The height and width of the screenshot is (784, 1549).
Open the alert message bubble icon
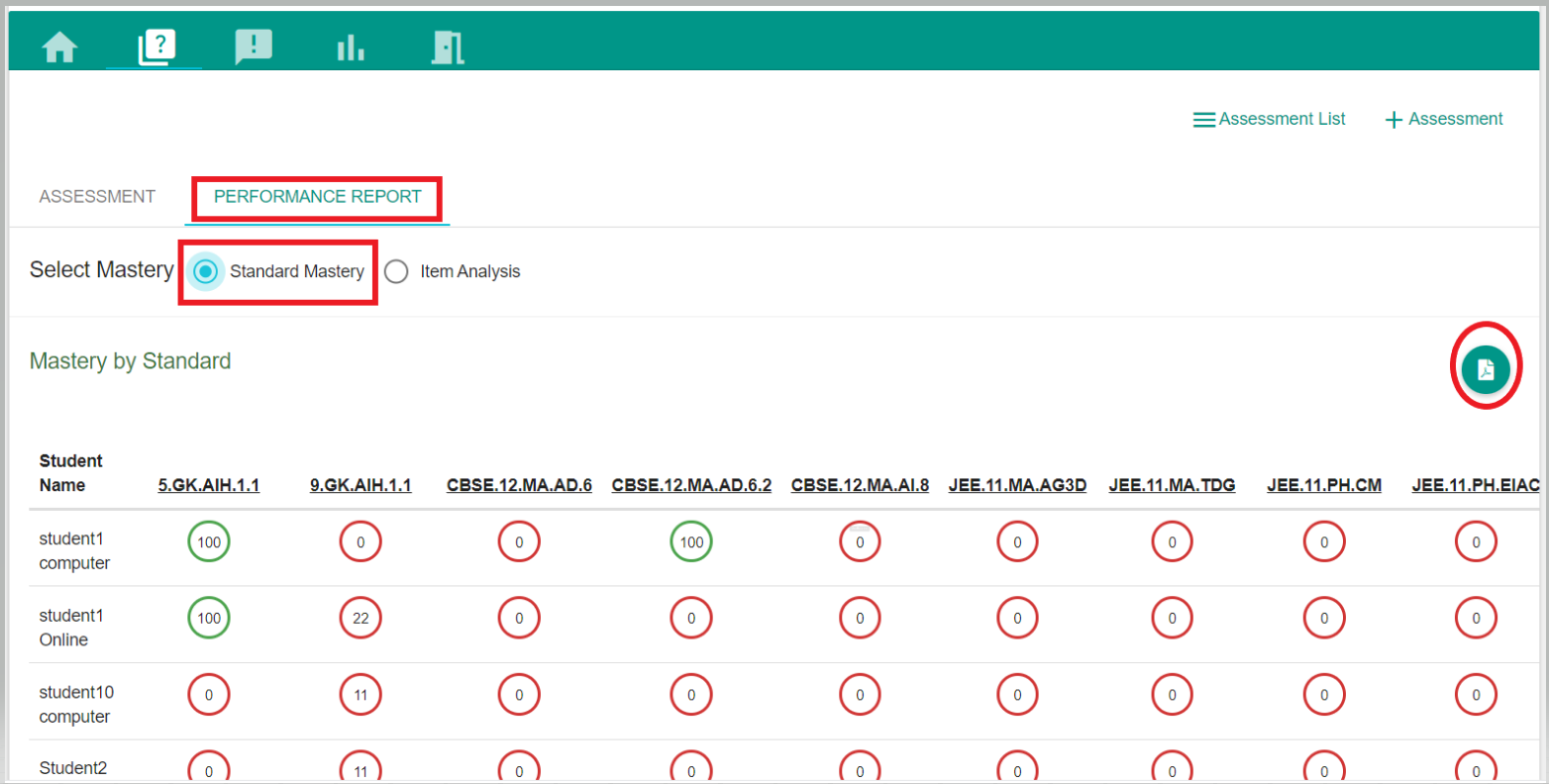253,47
